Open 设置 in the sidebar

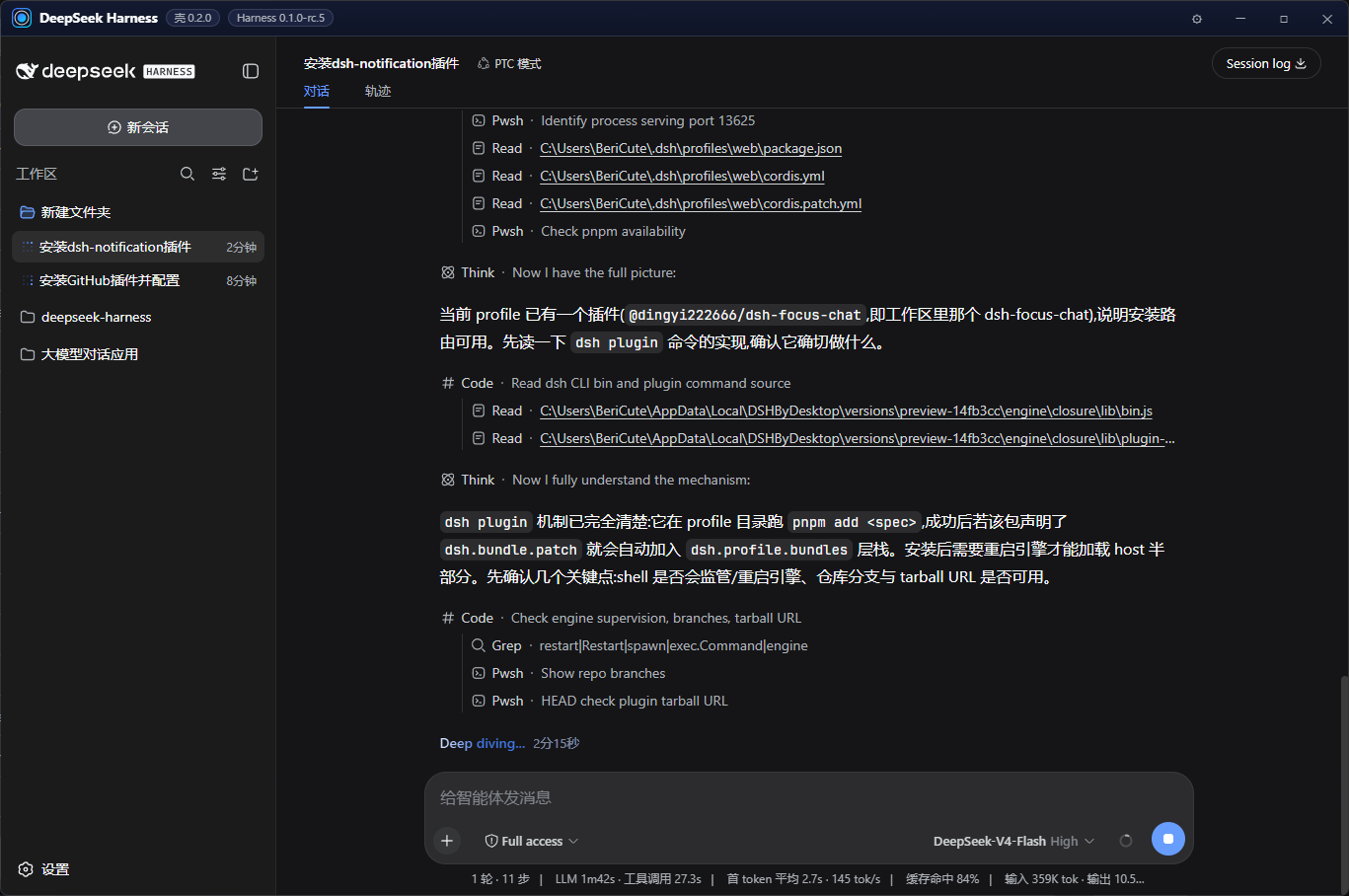point(44,869)
